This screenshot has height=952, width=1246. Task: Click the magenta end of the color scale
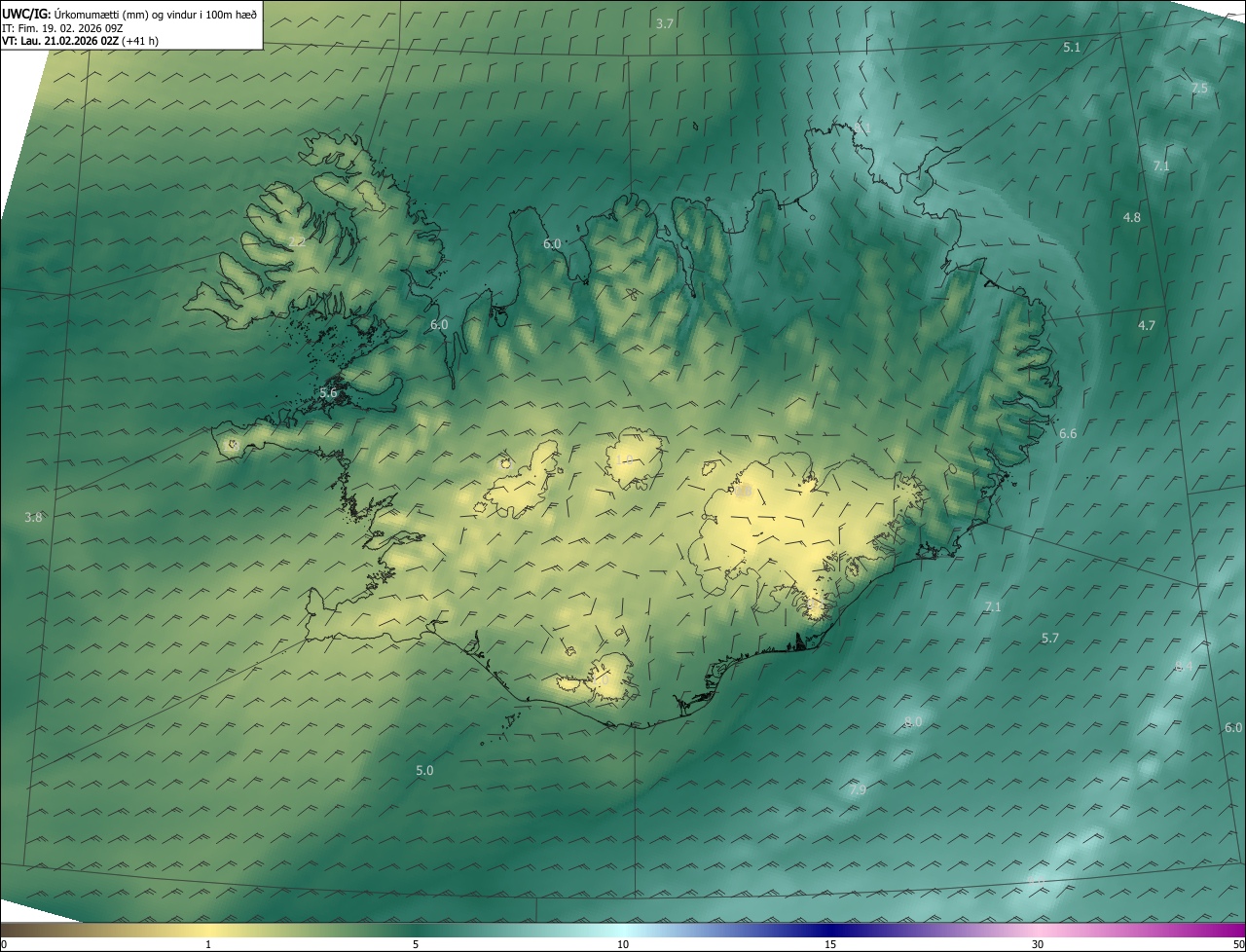[x=1228, y=930]
